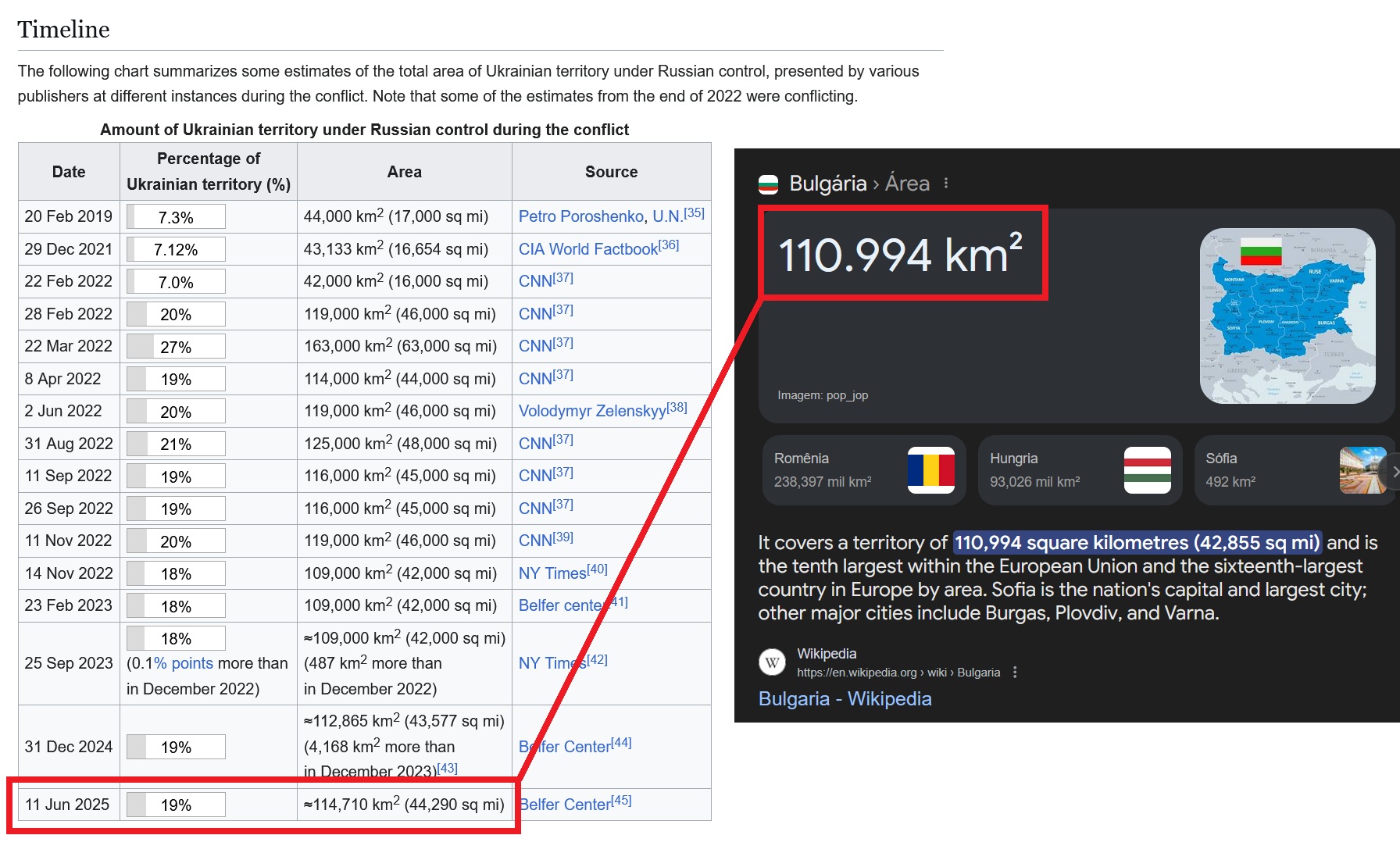Click the CNN link in the 11 Nov 2022 row
The width and height of the screenshot is (1400, 853).
click(536, 541)
